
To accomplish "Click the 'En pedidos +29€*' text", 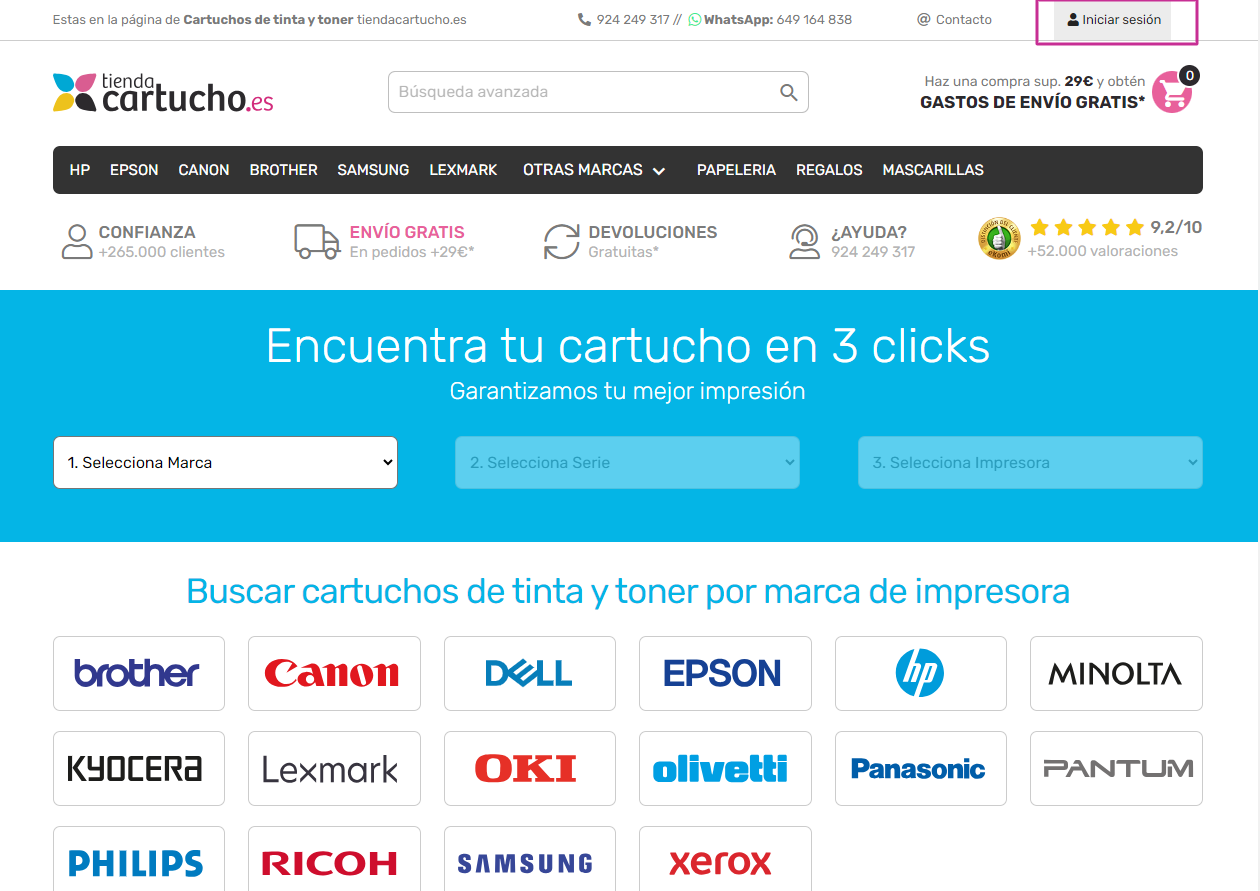I will (x=412, y=252).
